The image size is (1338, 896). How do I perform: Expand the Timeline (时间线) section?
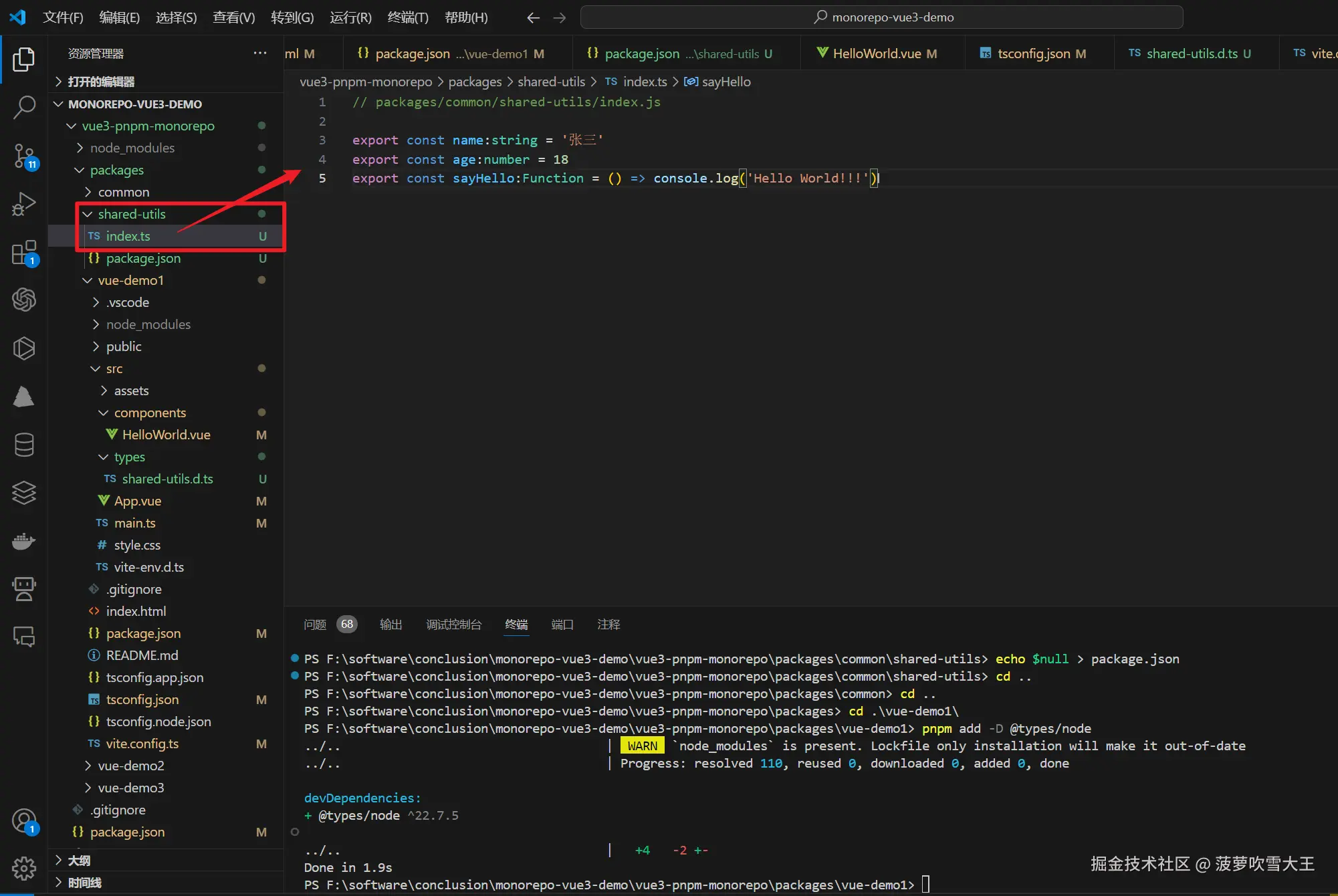pyautogui.click(x=84, y=883)
